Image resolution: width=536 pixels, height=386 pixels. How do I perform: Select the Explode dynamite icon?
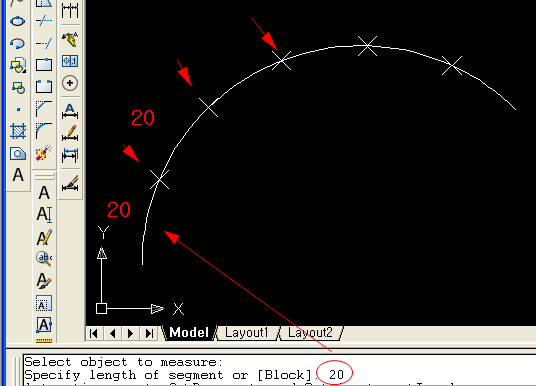click(44, 153)
